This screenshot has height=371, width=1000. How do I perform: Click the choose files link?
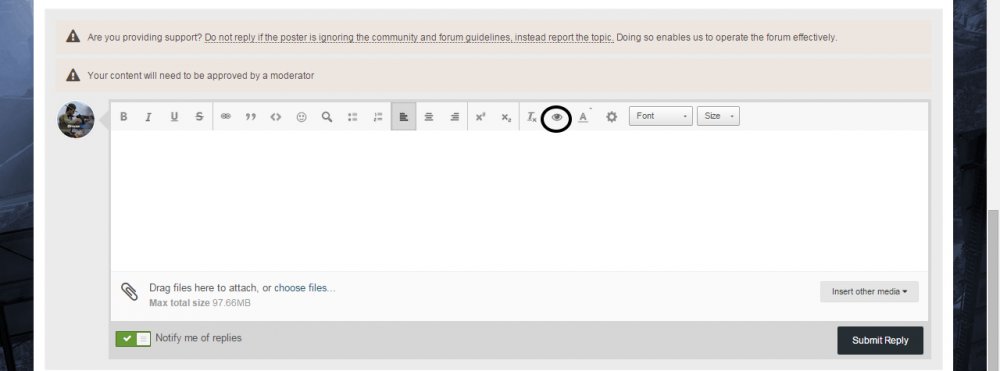tap(305, 287)
